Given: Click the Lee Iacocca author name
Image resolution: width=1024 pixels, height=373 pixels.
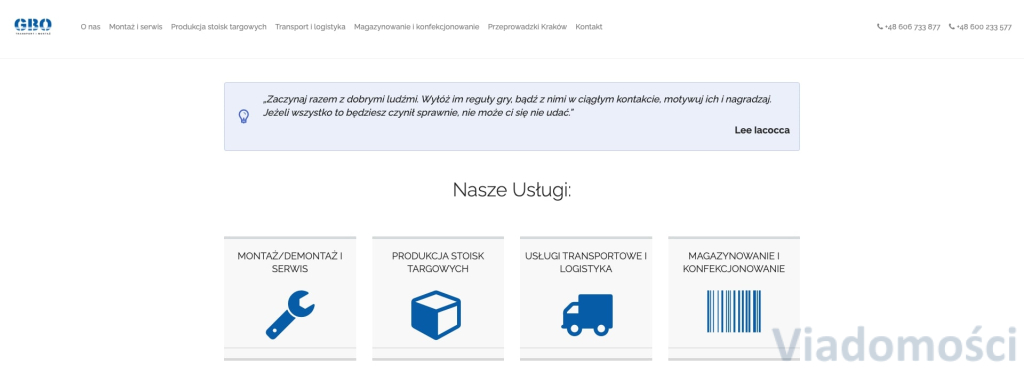Looking at the screenshot, I should pos(762,130).
